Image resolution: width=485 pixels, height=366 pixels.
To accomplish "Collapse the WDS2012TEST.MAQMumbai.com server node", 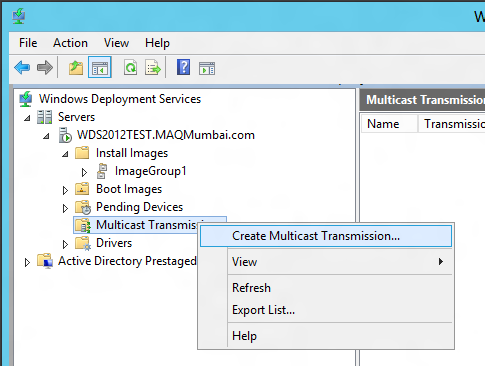I will coord(46,136).
